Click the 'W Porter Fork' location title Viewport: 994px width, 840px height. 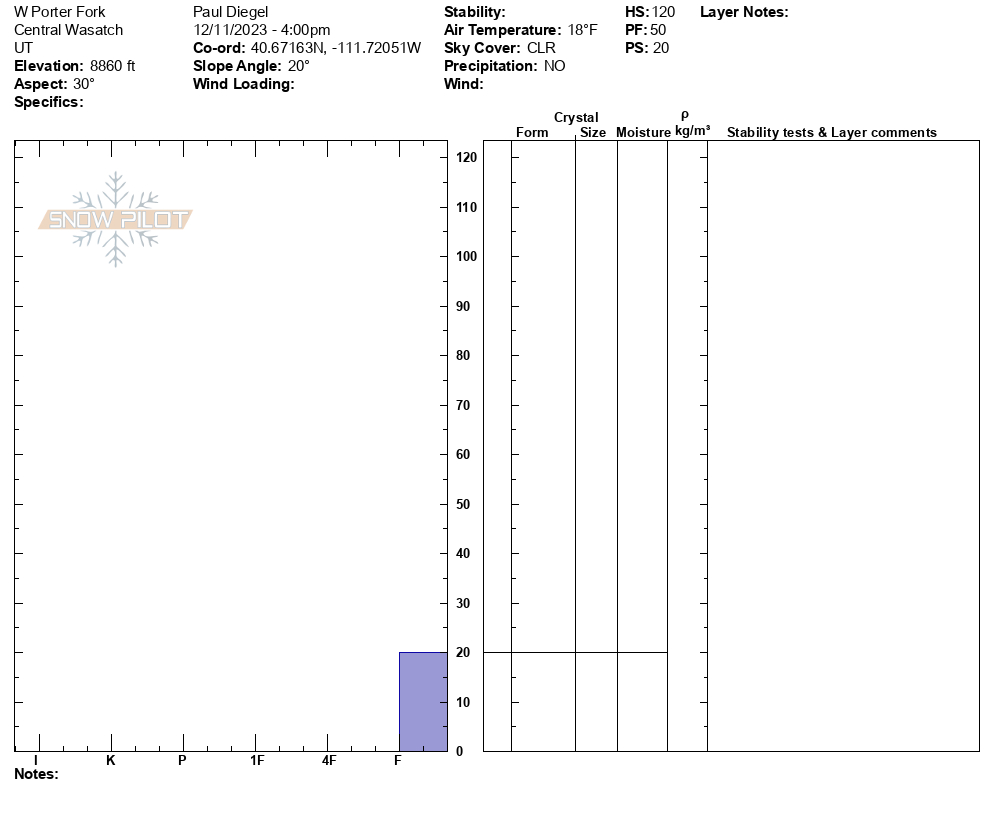(60, 12)
